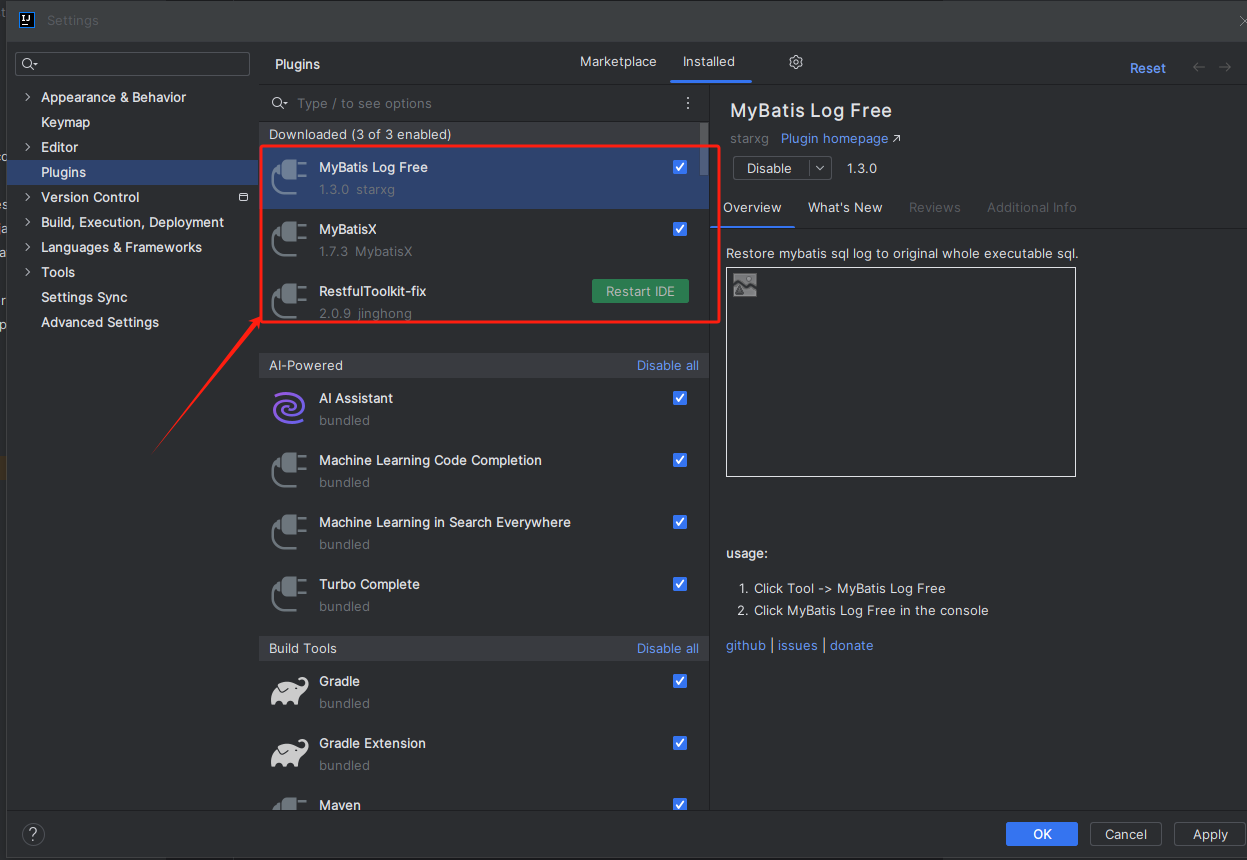Expand the Editor settings node
The height and width of the screenshot is (860, 1247).
[x=28, y=147]
